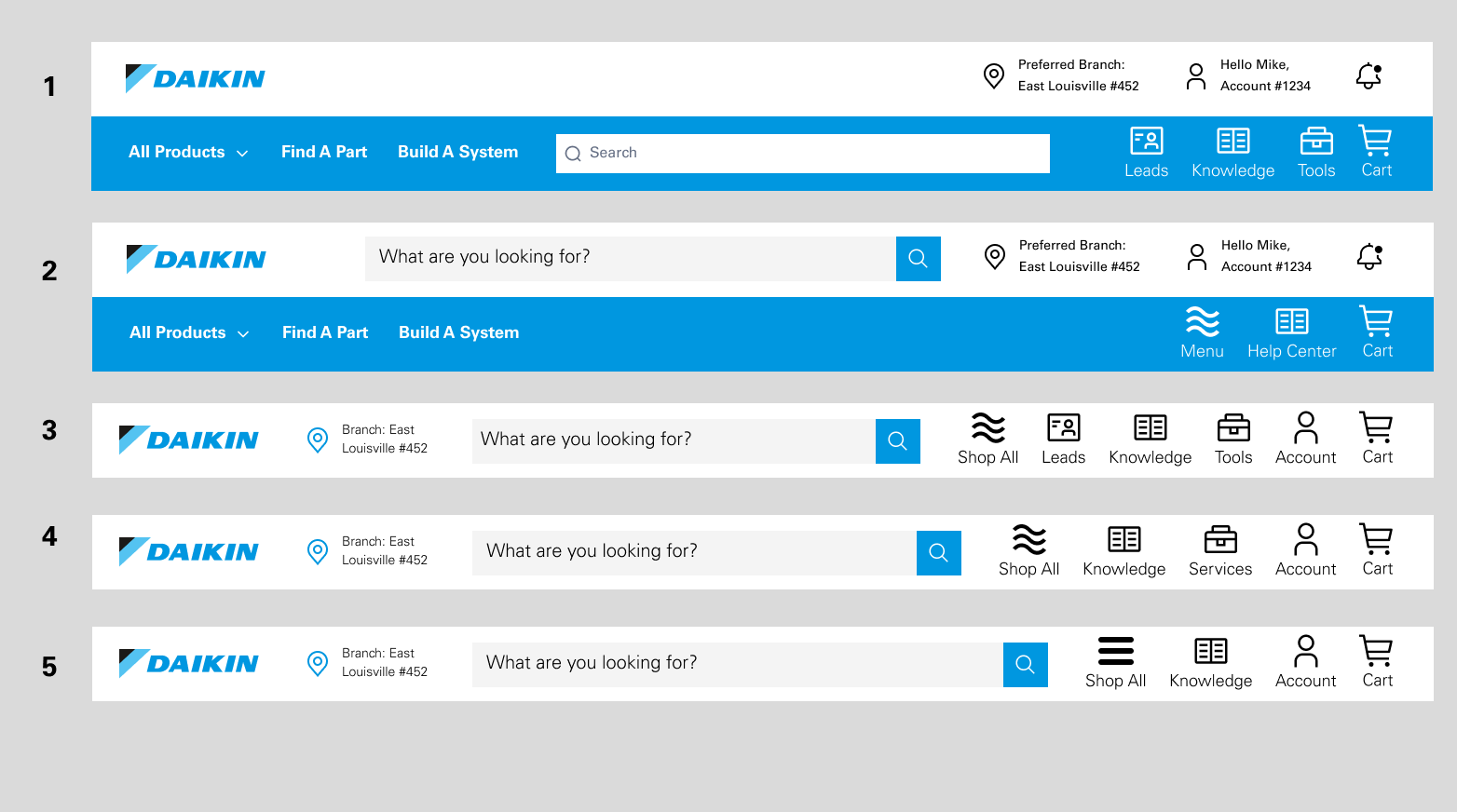Screen dimensions: 1457x812
Task: Click the Daikin logo in header variant 3
Action: pos(189,440)
